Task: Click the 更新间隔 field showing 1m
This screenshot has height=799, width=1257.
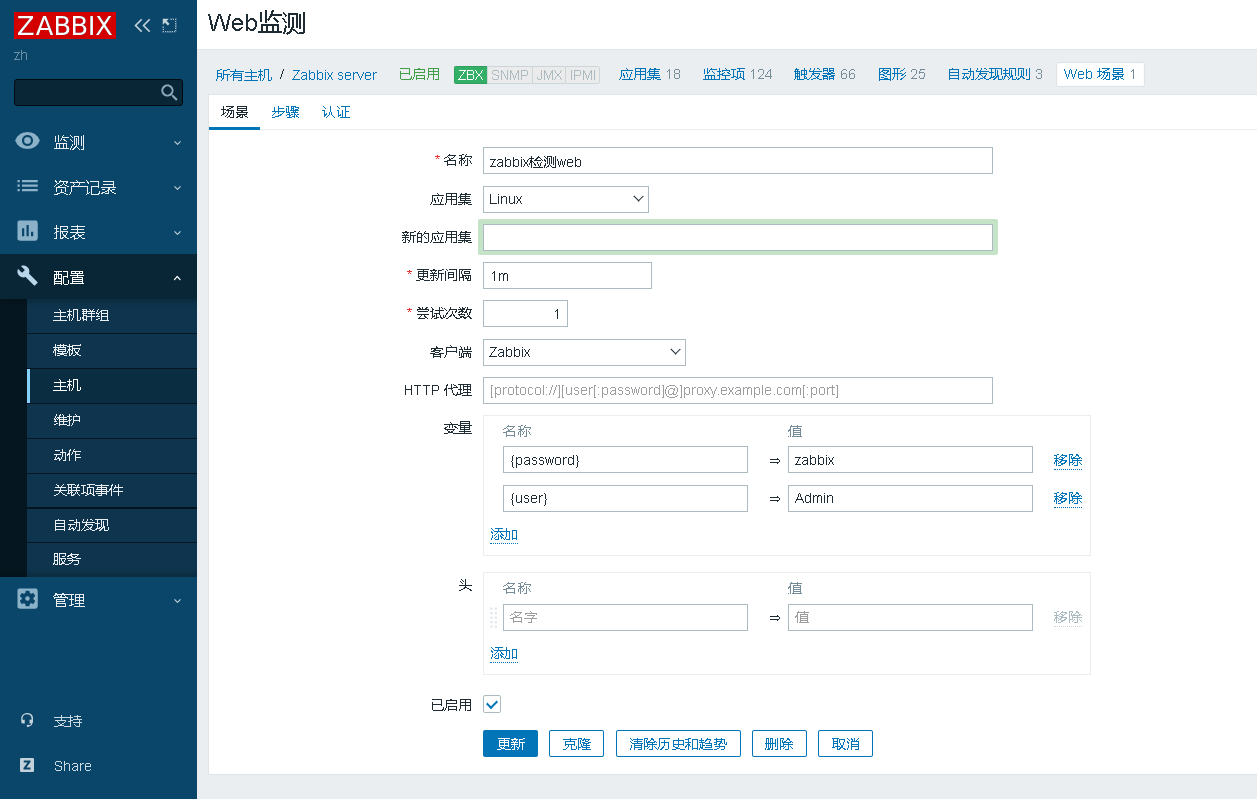Action: [x=567, y=275]
